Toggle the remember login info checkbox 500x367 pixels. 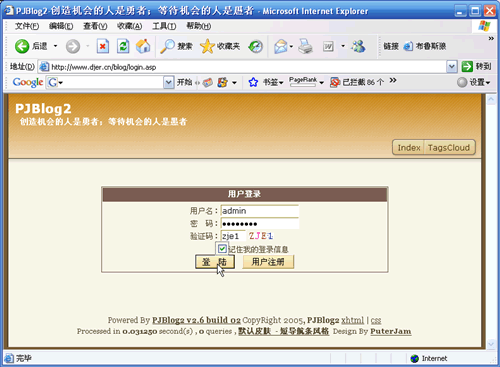222,249
